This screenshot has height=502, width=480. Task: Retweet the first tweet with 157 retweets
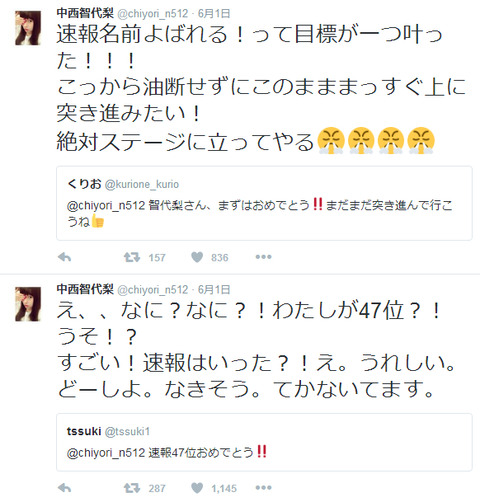tap(132, 257)
